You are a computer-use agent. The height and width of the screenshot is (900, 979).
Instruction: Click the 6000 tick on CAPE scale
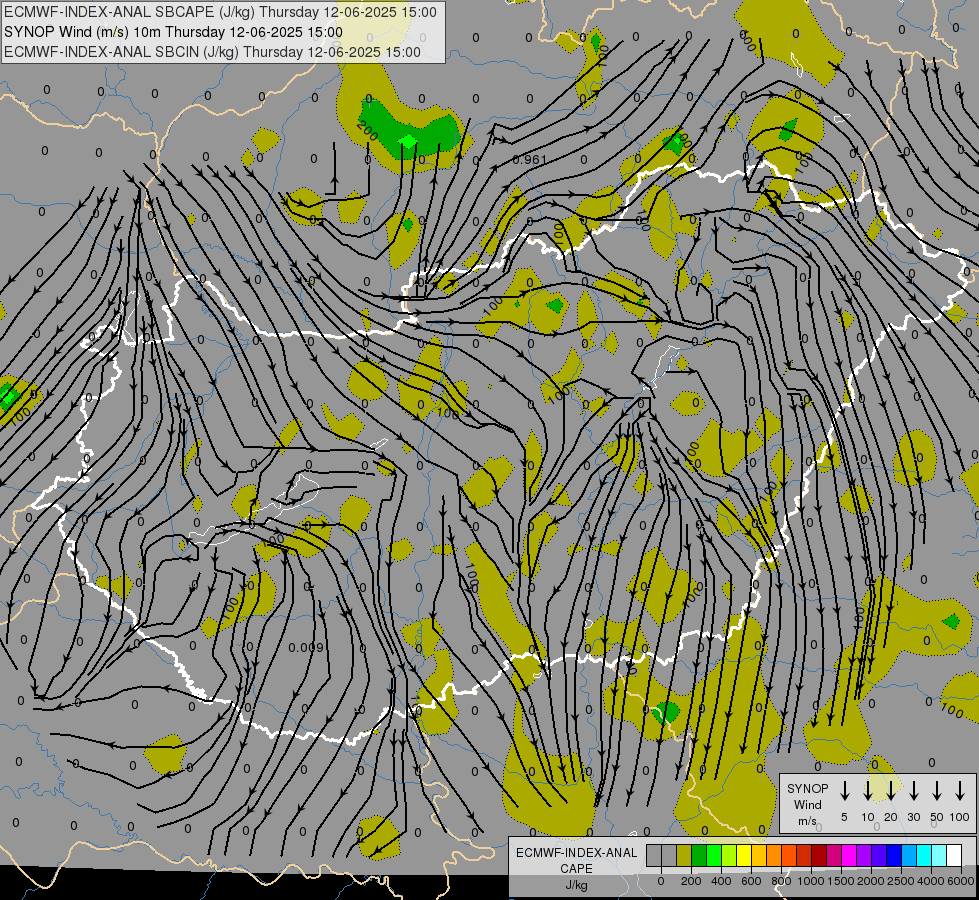click(961, 881)
